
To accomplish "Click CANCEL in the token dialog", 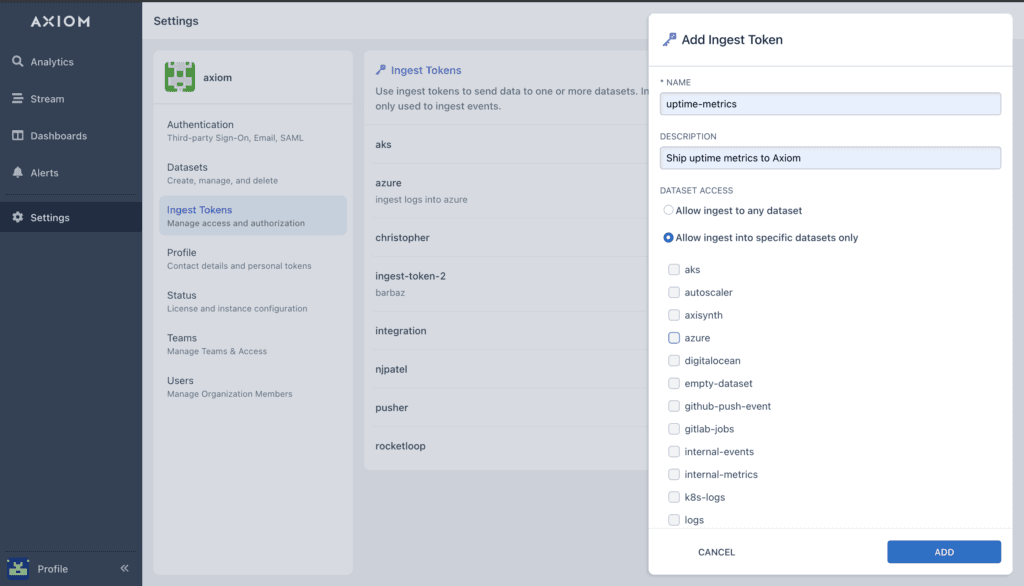I will [716, 552].
